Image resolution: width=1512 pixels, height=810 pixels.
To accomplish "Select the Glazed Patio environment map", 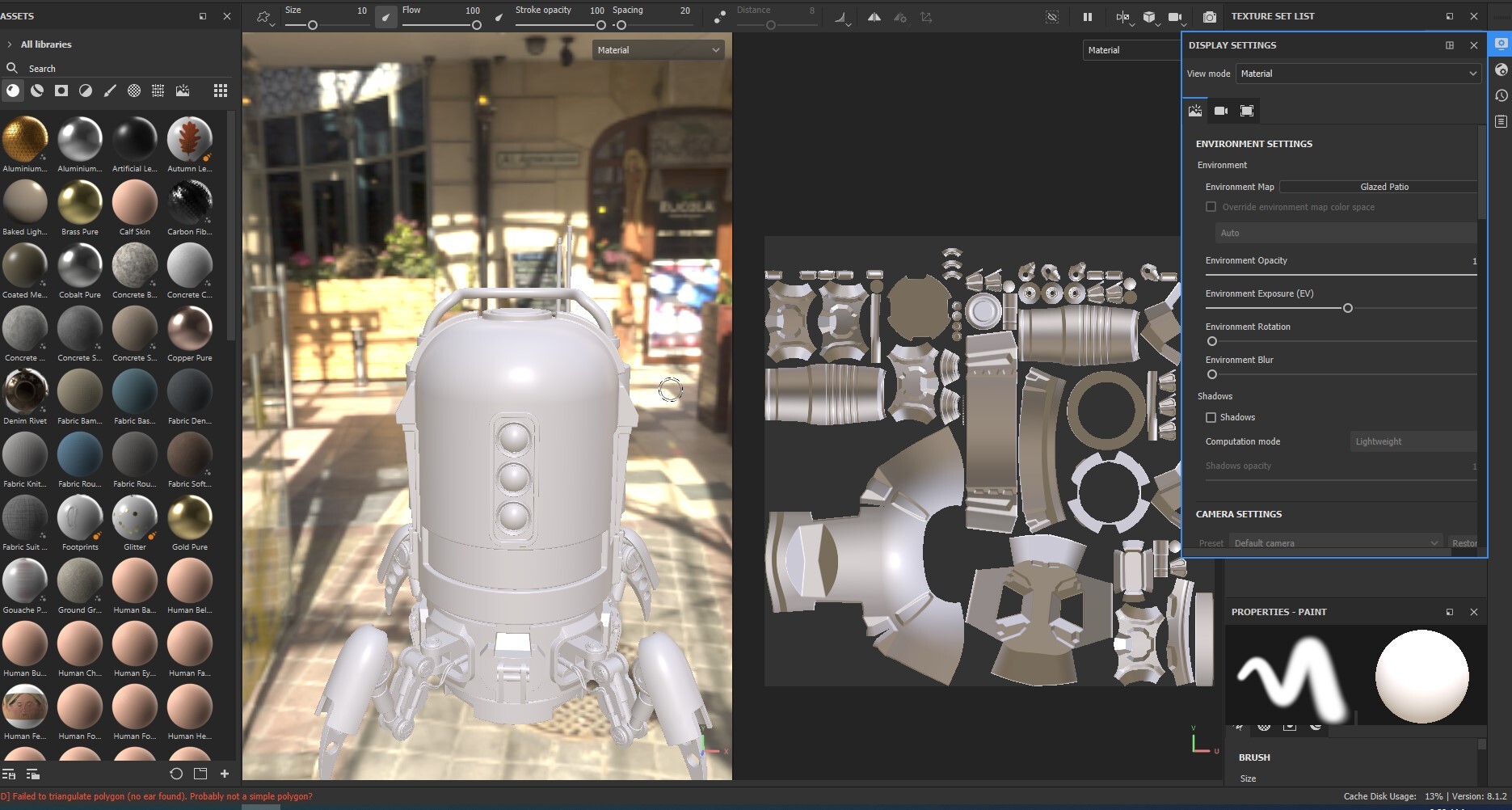I will [1383, 187].
